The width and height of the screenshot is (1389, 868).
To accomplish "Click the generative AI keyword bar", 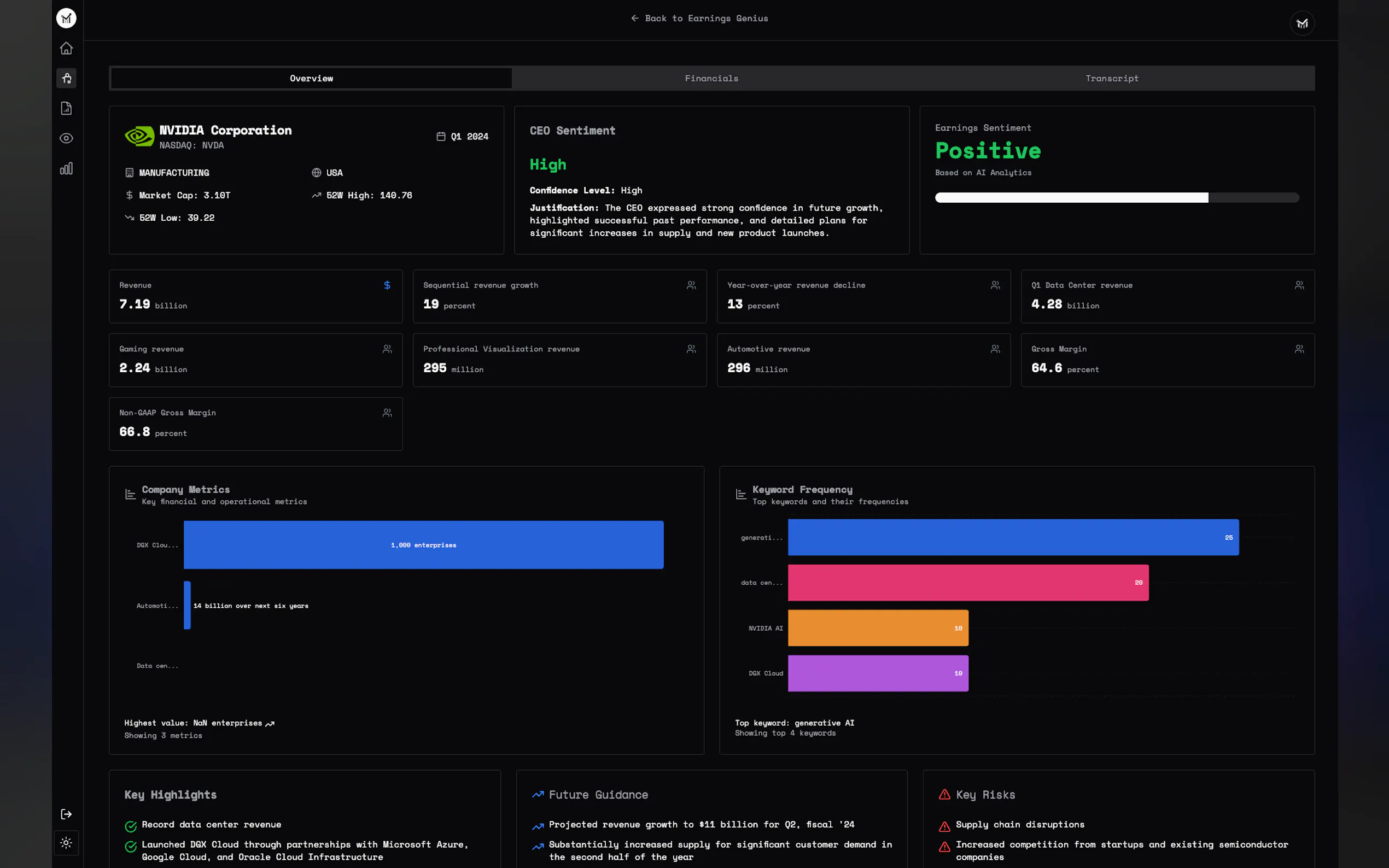I will (x=1013, y=537).
